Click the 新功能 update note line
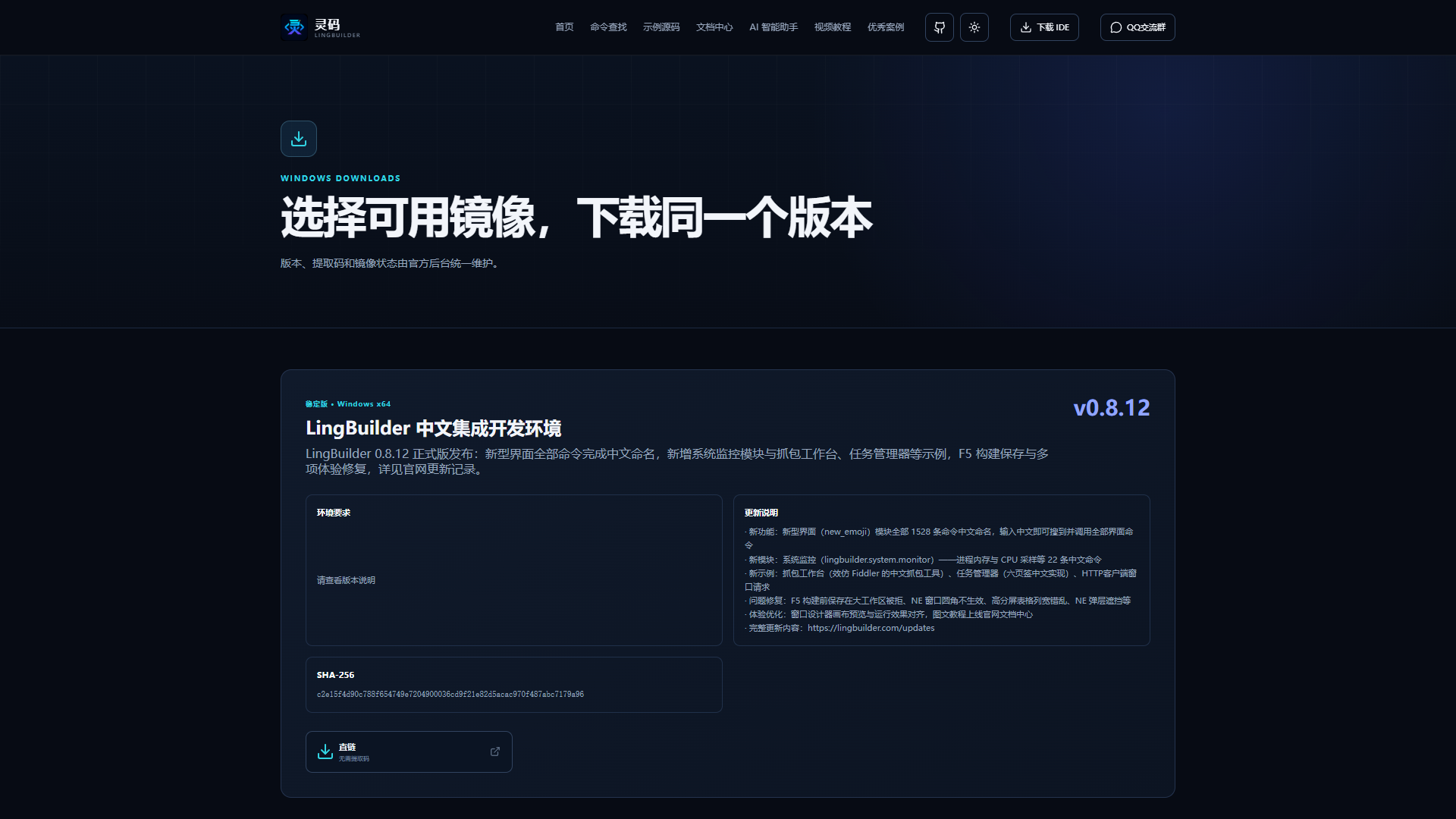The image size is (1456, 819). (x=939, y=538)
